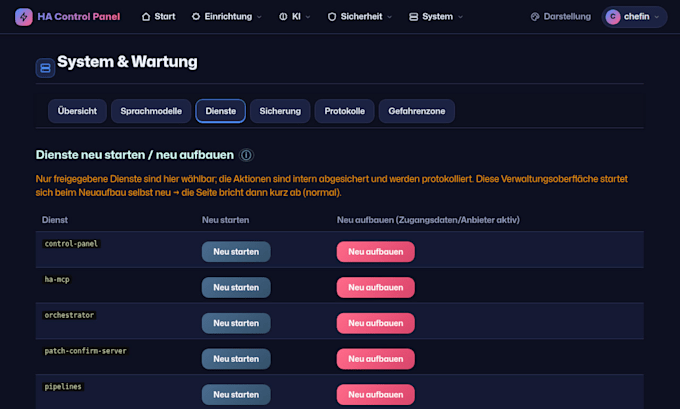
Task: Open the Gefahrenzone tab
Action: 417,111
